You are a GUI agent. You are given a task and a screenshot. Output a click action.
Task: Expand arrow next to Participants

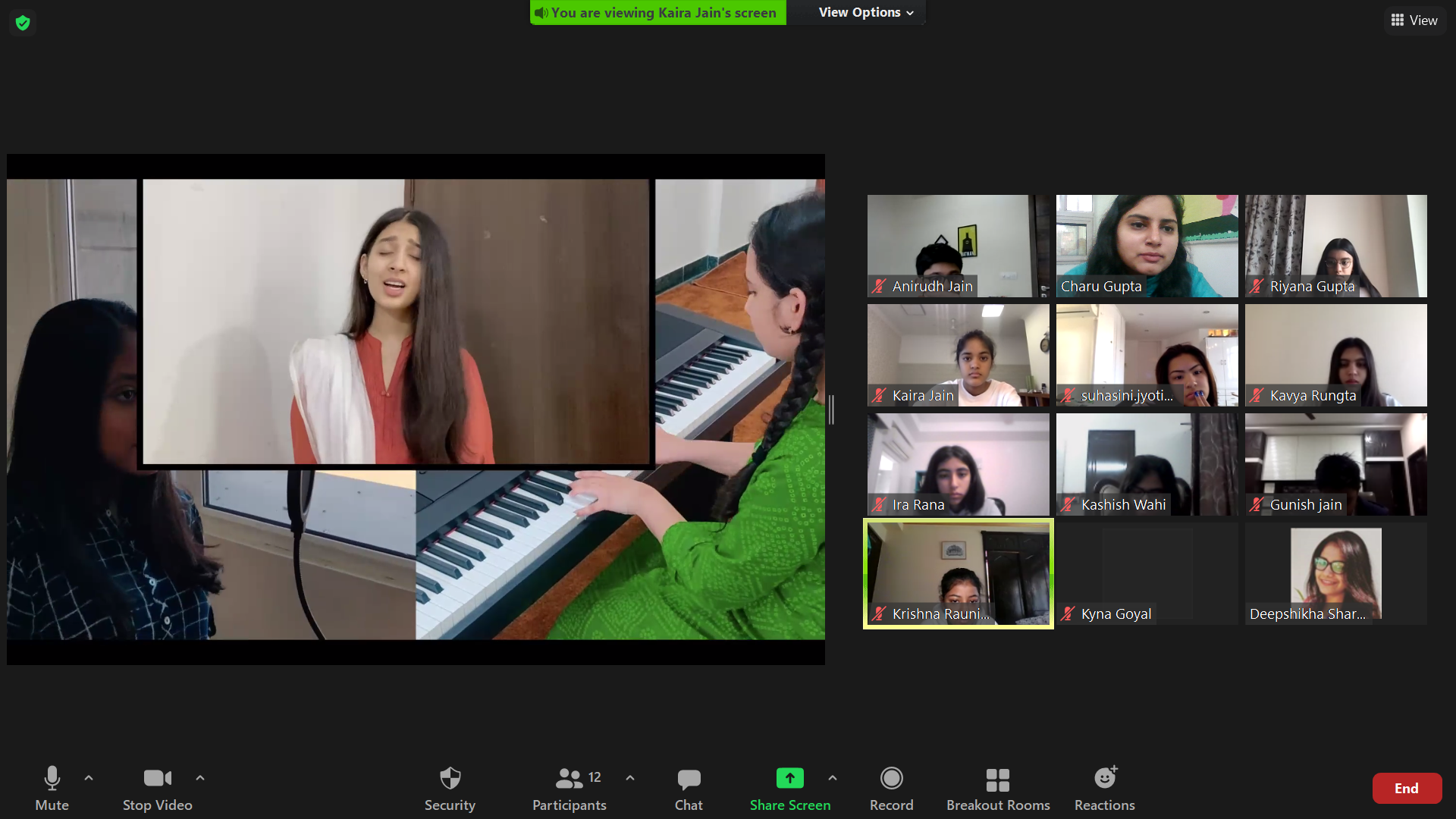pos(630,778)
